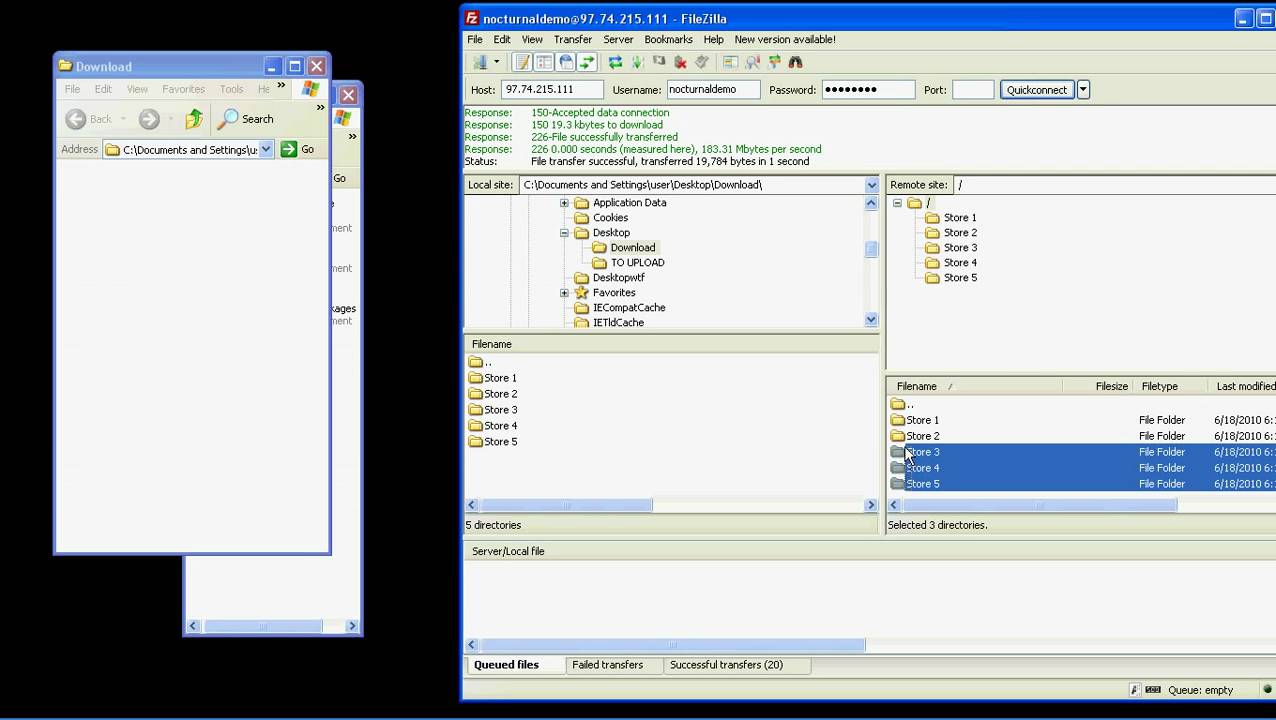This screenshot has height=720, width=1276.
Task: Open the Server menu
Action: coord(618,39)
